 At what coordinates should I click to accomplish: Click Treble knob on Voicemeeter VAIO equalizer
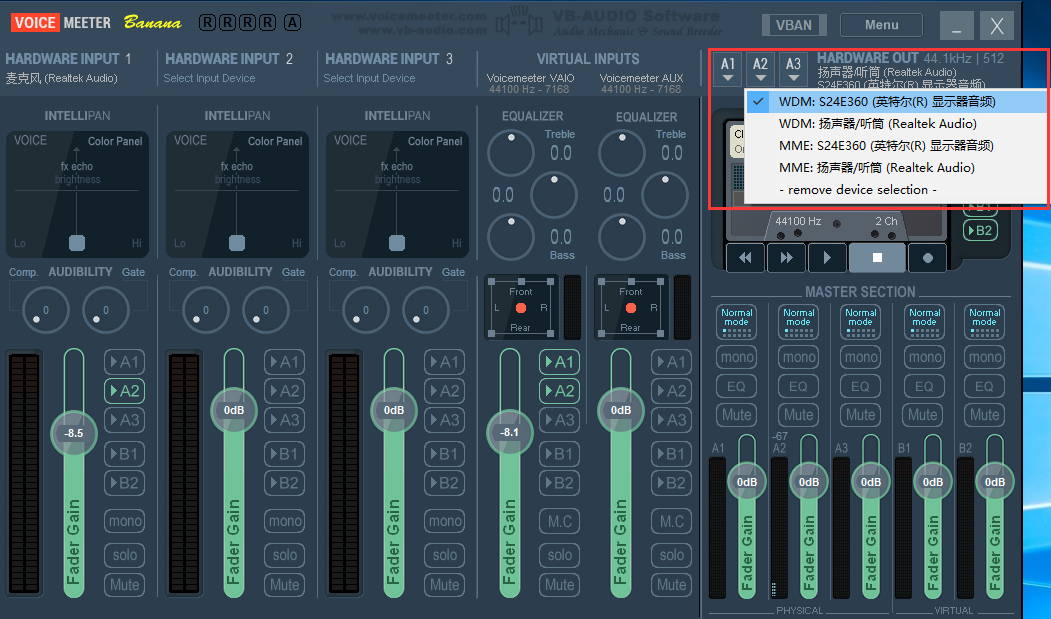(511, 154)
